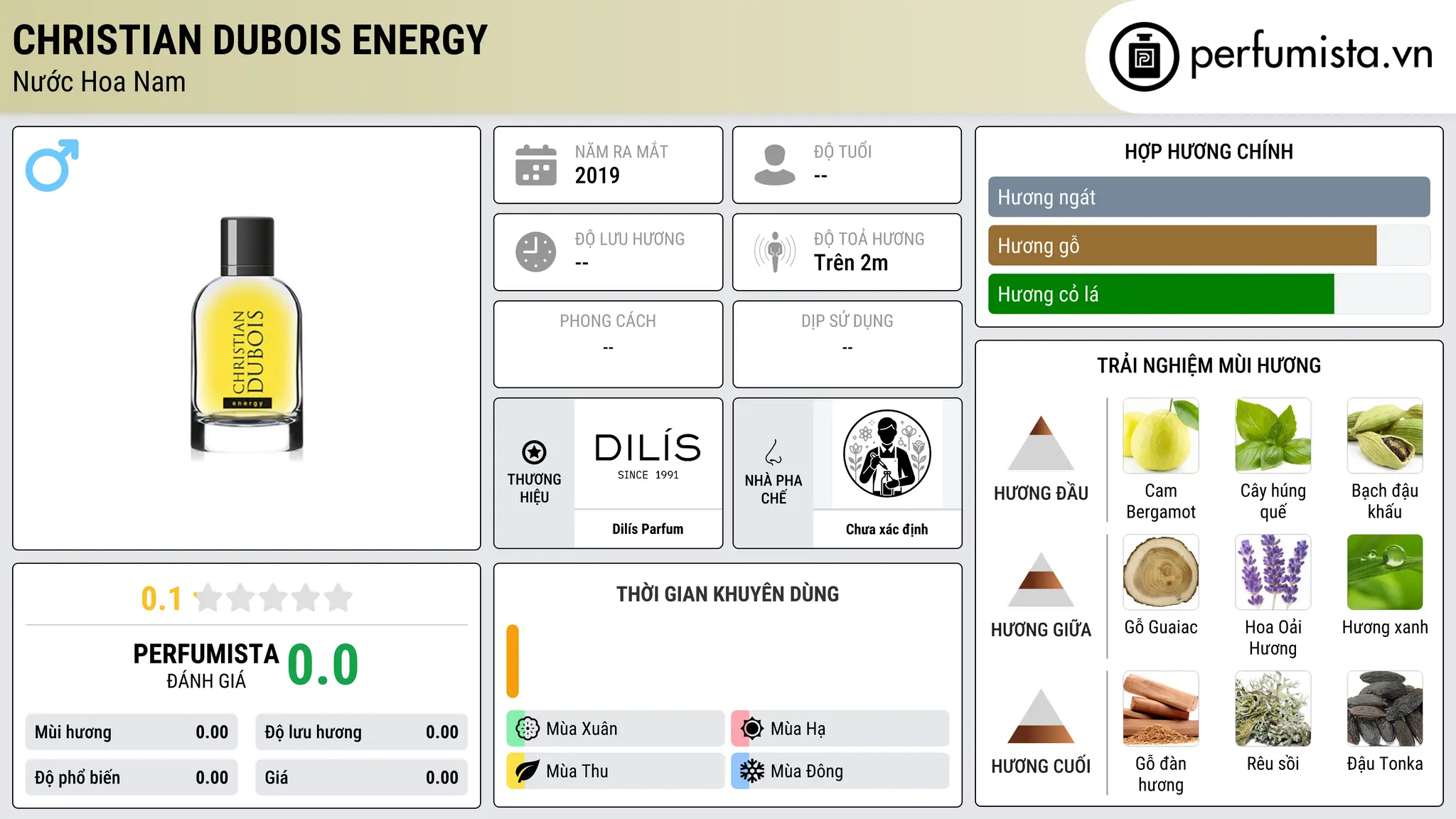Click the Mùi hương 0.00 score row
The height and width of the screenshot is (819, 1456).
coord(132,732)
